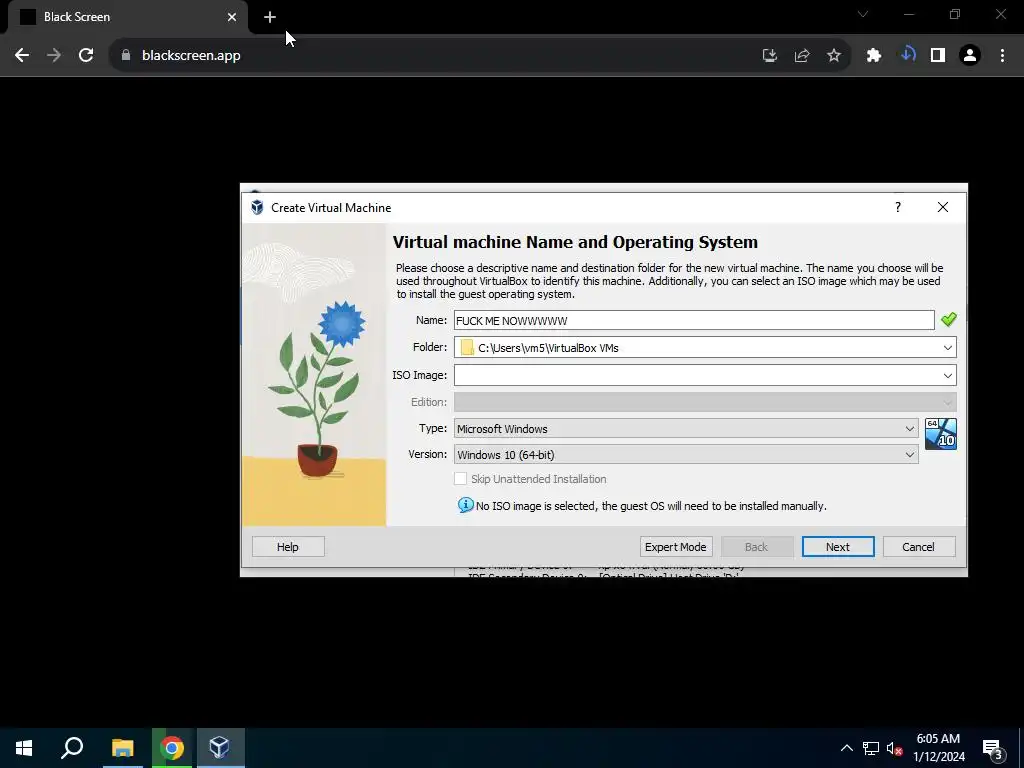Cancel the Create Virtual Machine dialog
Viewport: 1024px width, 768px height.
point(919,547)
